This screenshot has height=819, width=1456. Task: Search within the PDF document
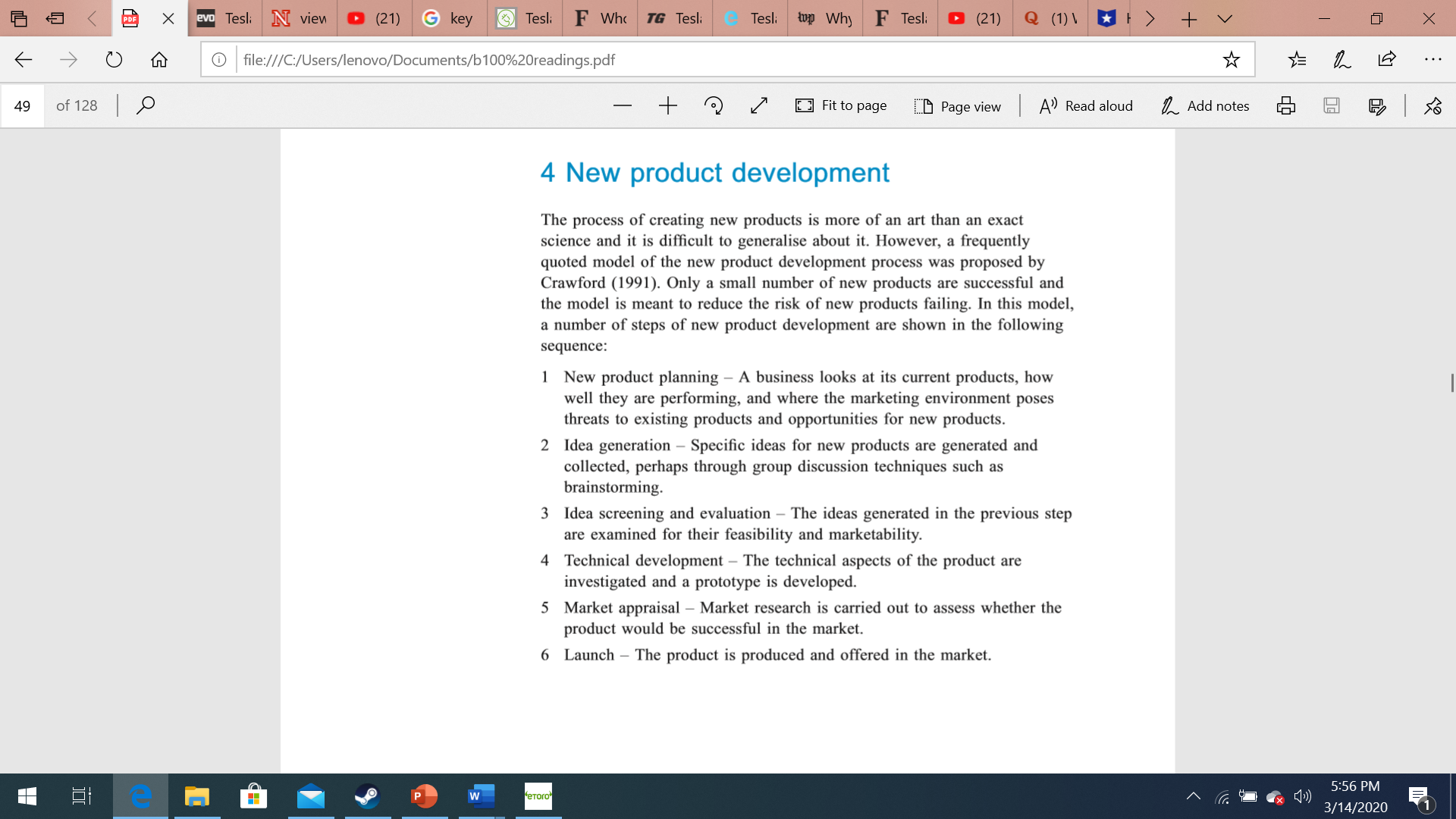click(146, 105)
